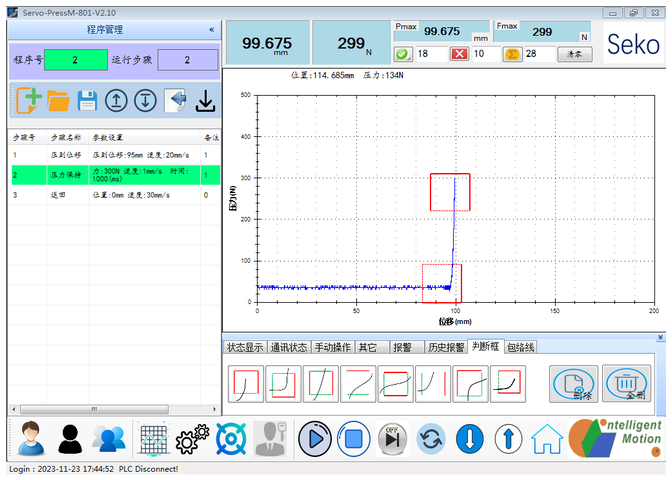Move step down with the circled down arrow
The width and height of the screenshot is (672, 480).
tap(145, 101)
